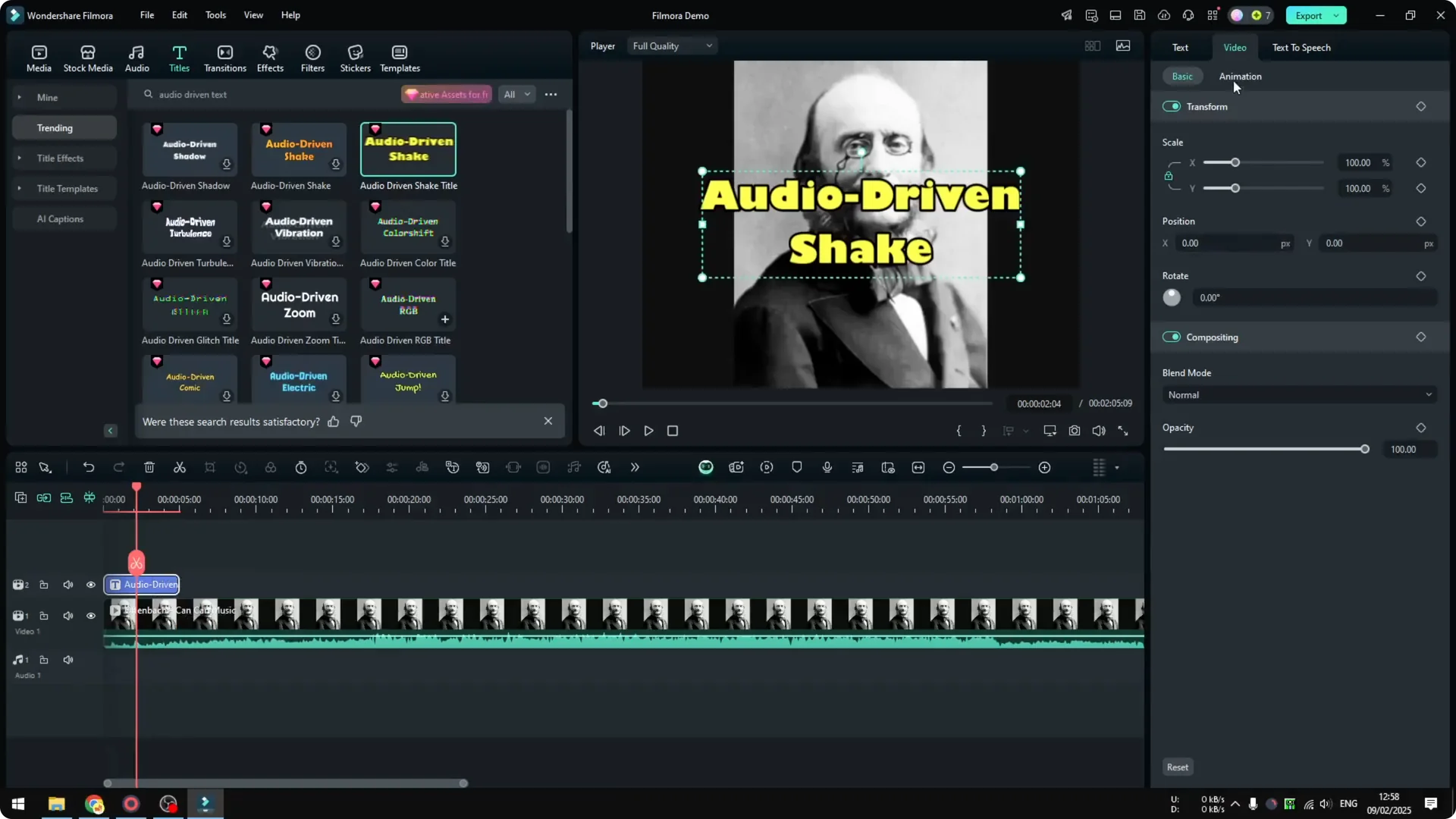Viewport: 1456px width, 819px height.
Task: Switch to the Text To Speech tab
Action: click(1301, 47)
